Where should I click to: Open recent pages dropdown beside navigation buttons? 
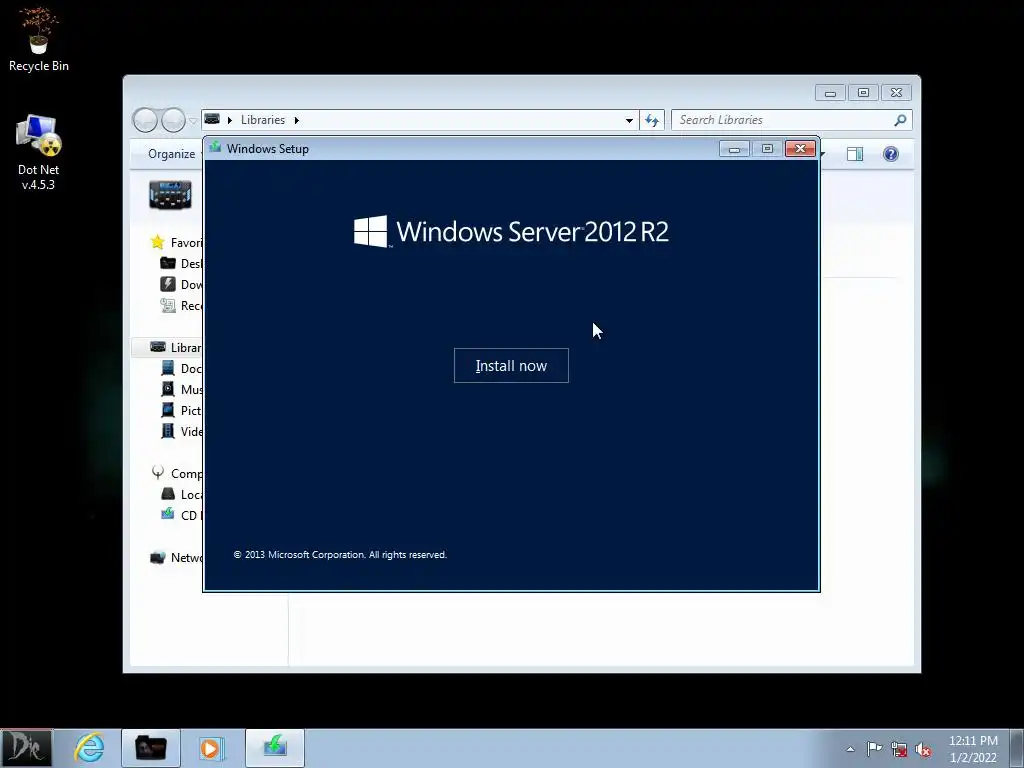[x=193, y=121]
